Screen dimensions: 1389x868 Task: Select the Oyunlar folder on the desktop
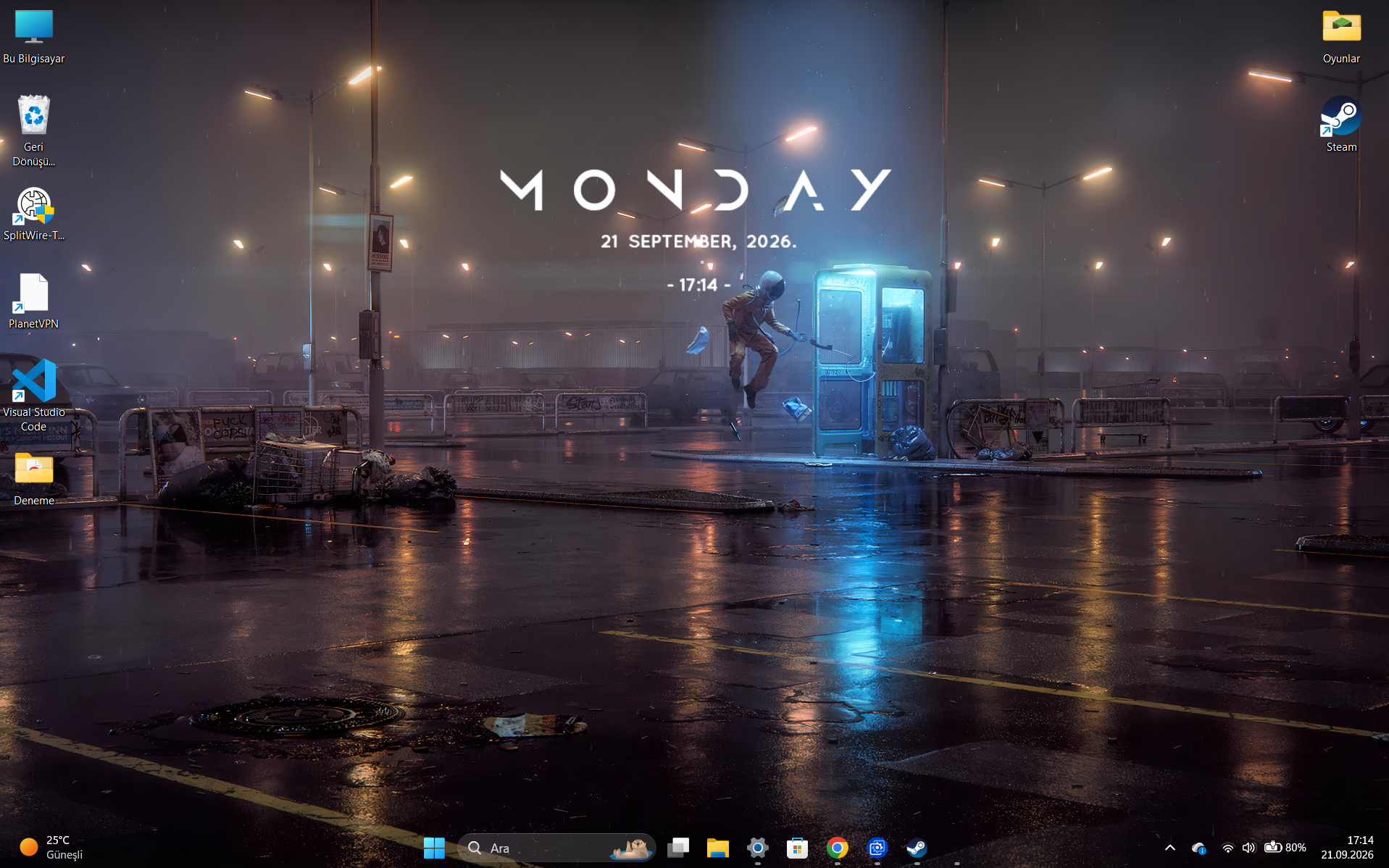1341,36
